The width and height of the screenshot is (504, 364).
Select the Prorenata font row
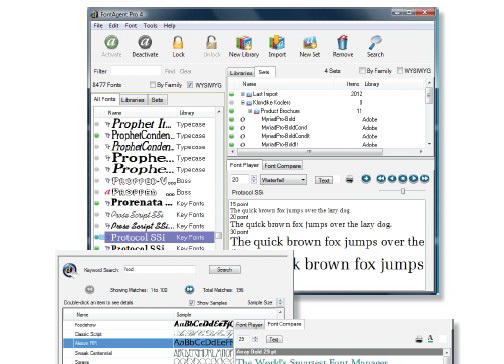coord(154,203)
